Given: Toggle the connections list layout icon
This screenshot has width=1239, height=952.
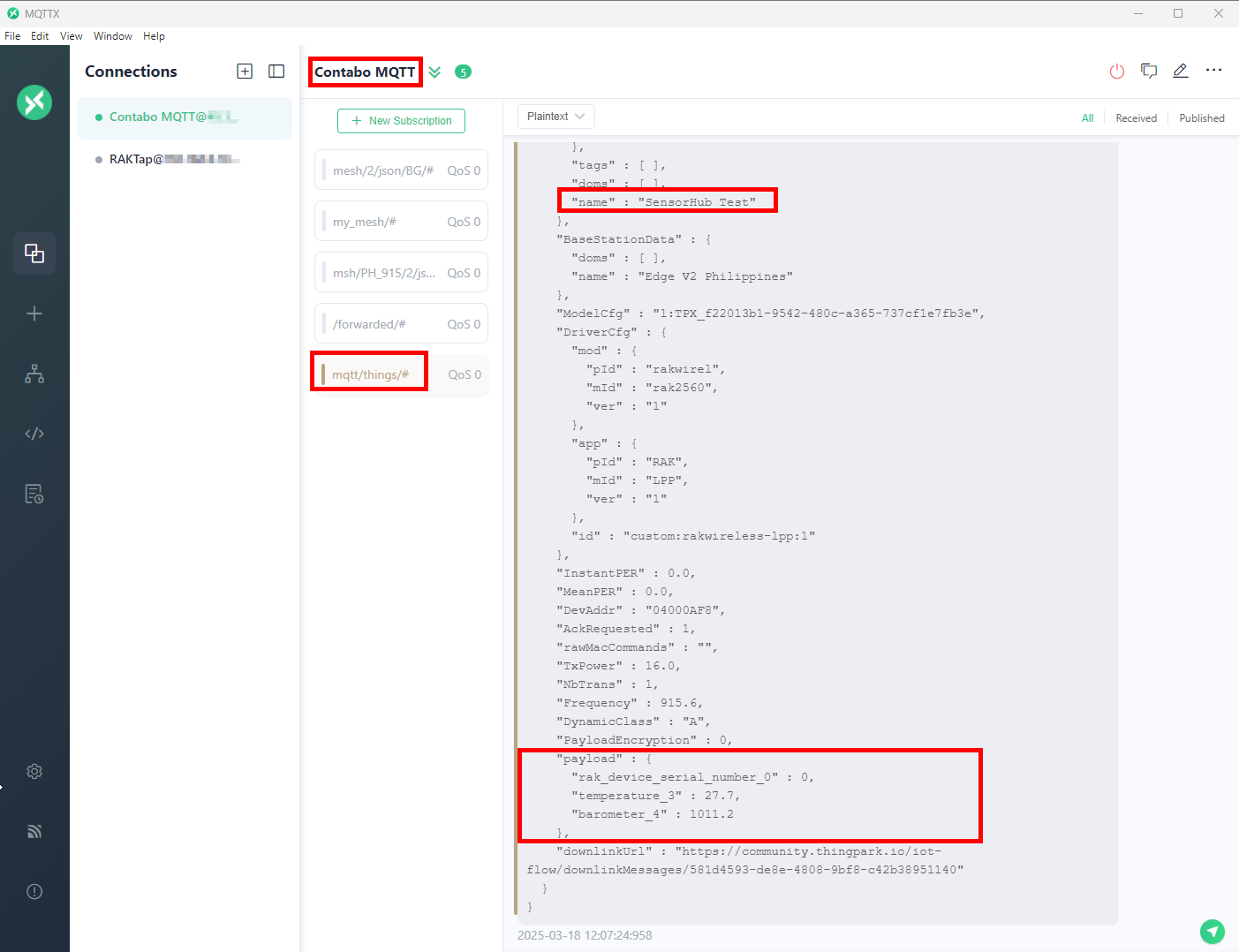Looking at the screenshot, I should click(x=276, y=72).
